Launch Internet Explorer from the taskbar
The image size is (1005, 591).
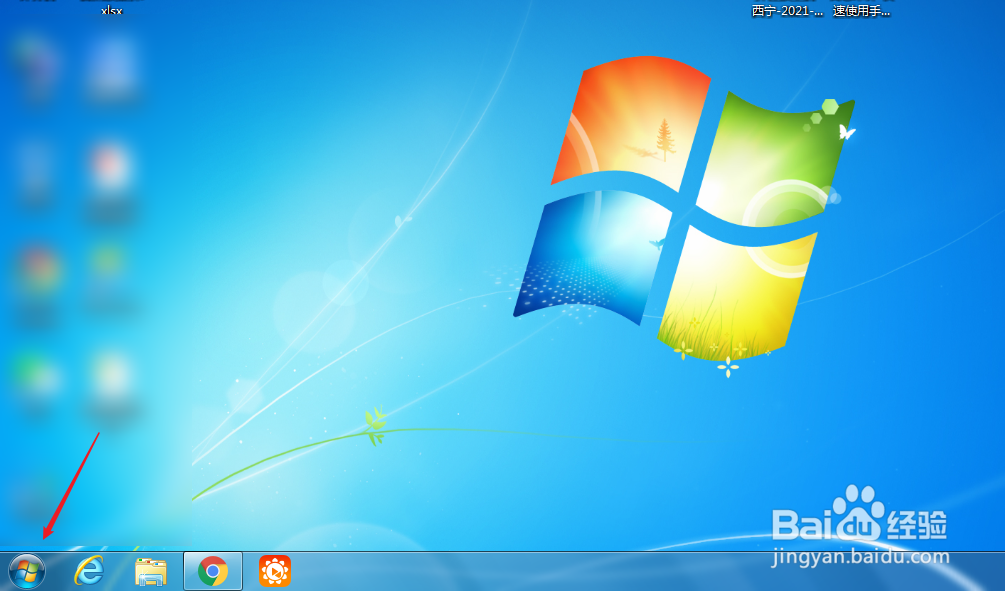coord(88,570)
